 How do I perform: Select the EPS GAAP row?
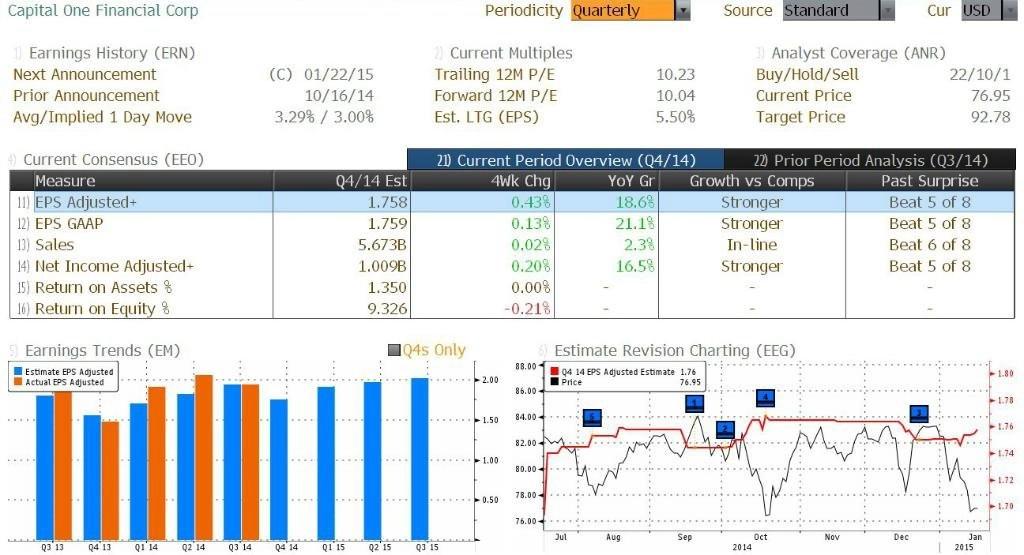[x=513, y=223]
